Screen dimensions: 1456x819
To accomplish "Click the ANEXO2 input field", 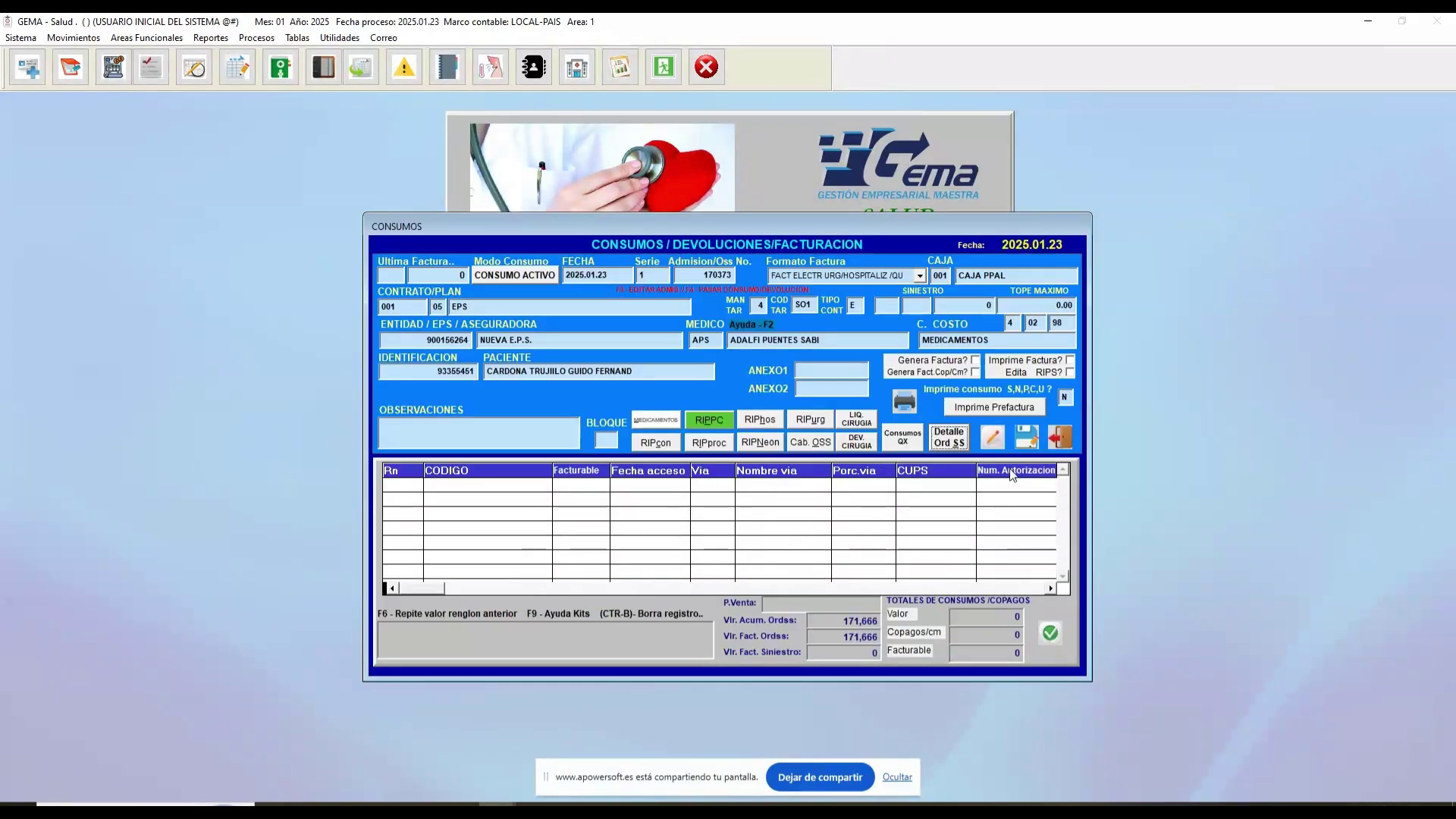I will (831, 389).
